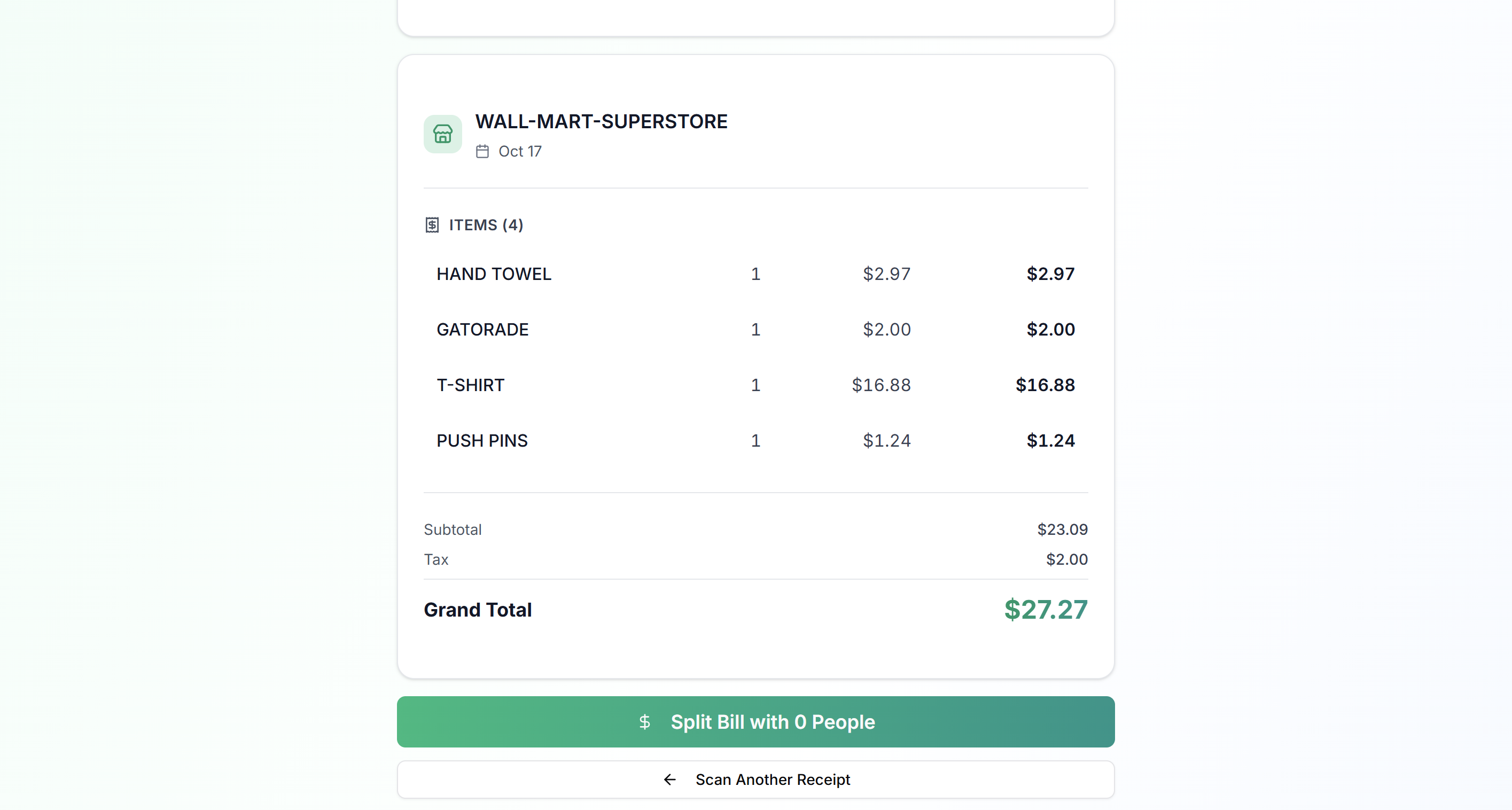The height and width of the screenshot is (810, 1512).
Task: Click the quantity 1 next to GATORADE
Action: [755, 329]
